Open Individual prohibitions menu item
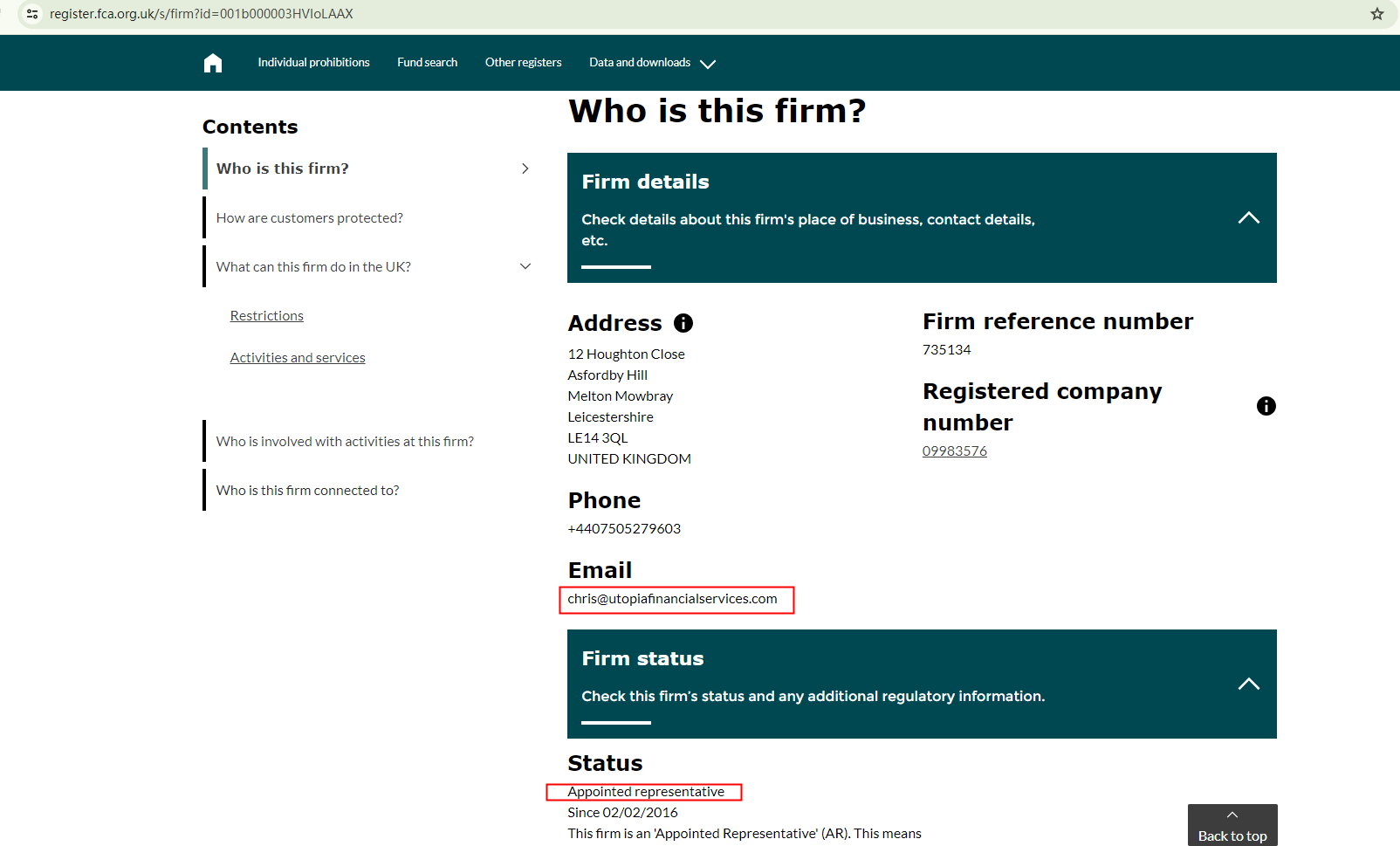Viewport: 1400px width, 846px height. coord(313,63)
